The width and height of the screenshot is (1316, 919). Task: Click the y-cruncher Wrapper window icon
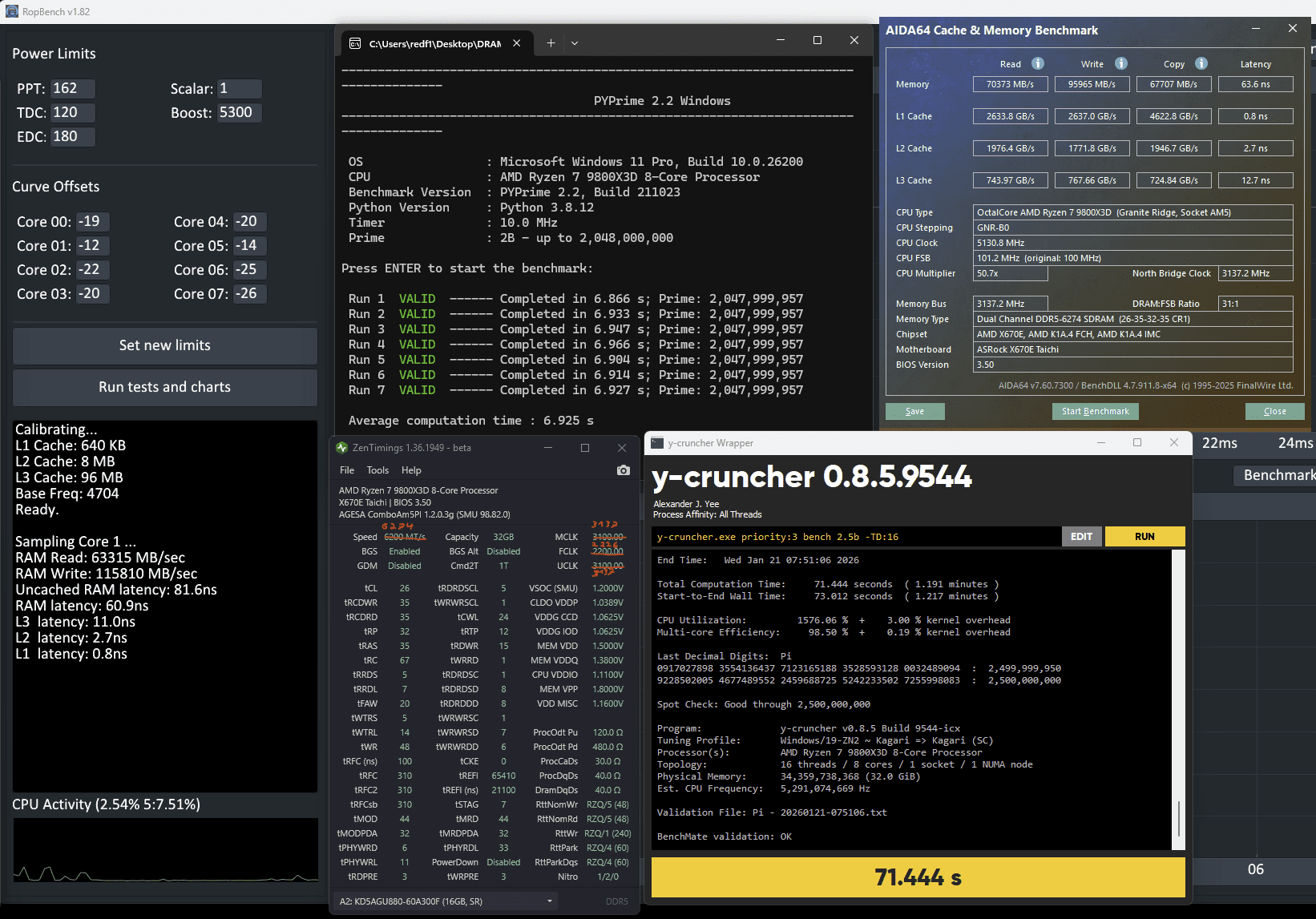657,443
